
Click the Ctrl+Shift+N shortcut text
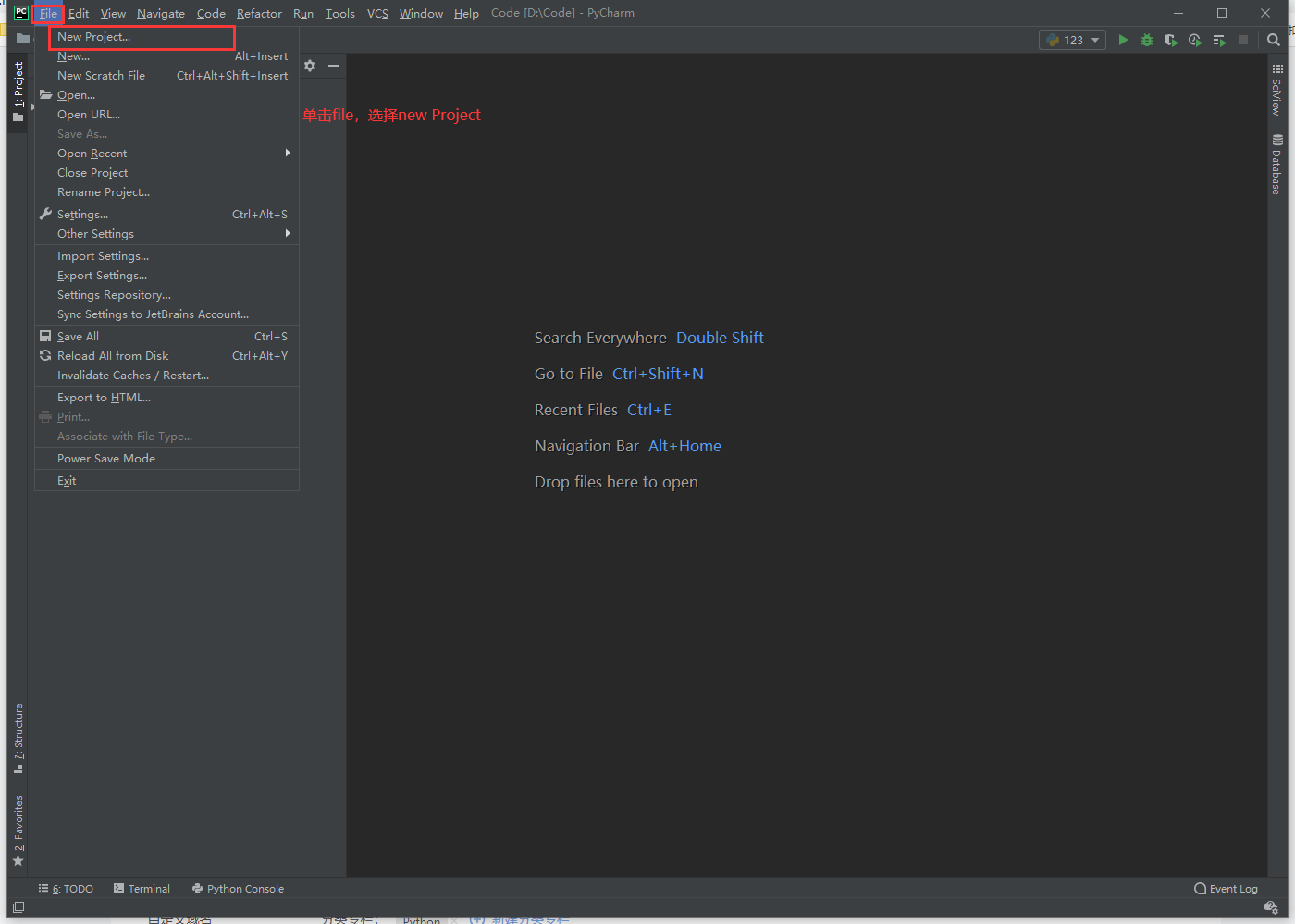pos(658,374)
